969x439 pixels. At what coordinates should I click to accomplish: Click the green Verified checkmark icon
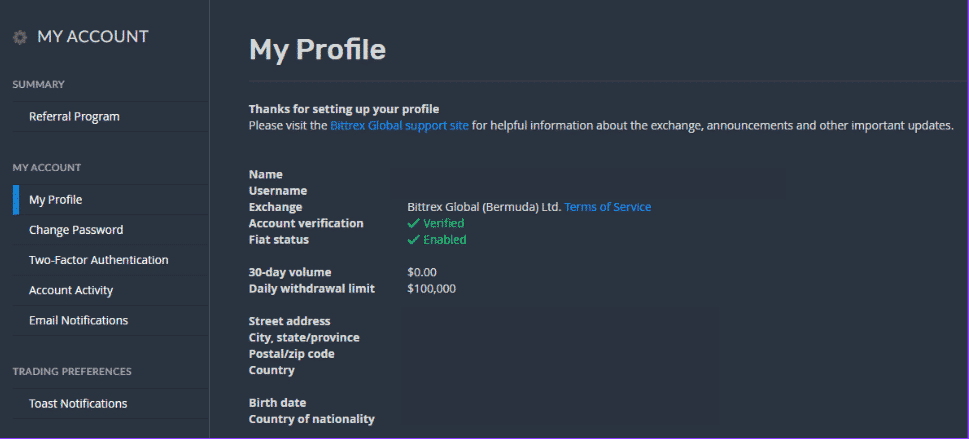tap(413, 223)
